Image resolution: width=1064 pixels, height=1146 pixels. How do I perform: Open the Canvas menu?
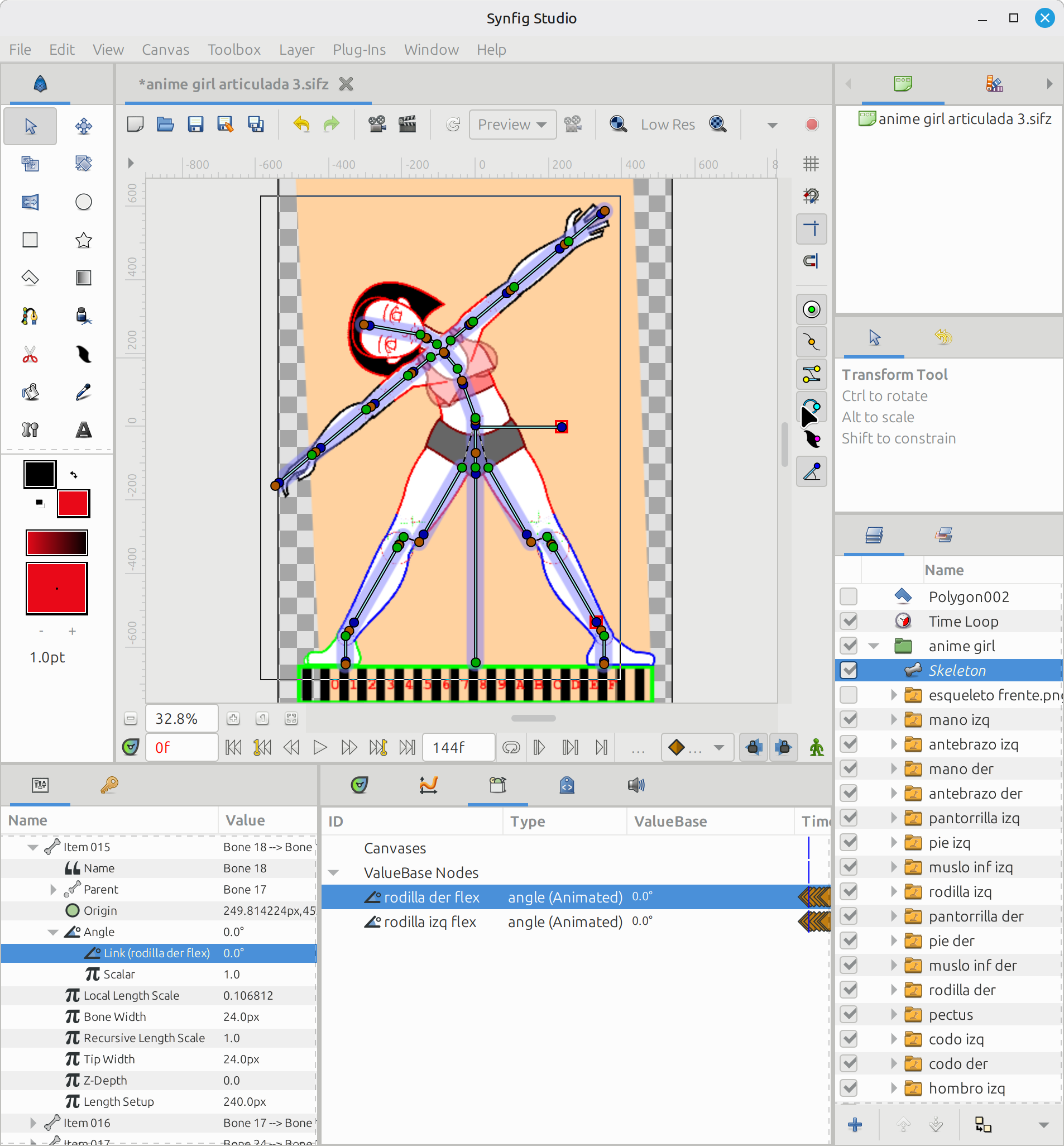(x=165, y=50)
